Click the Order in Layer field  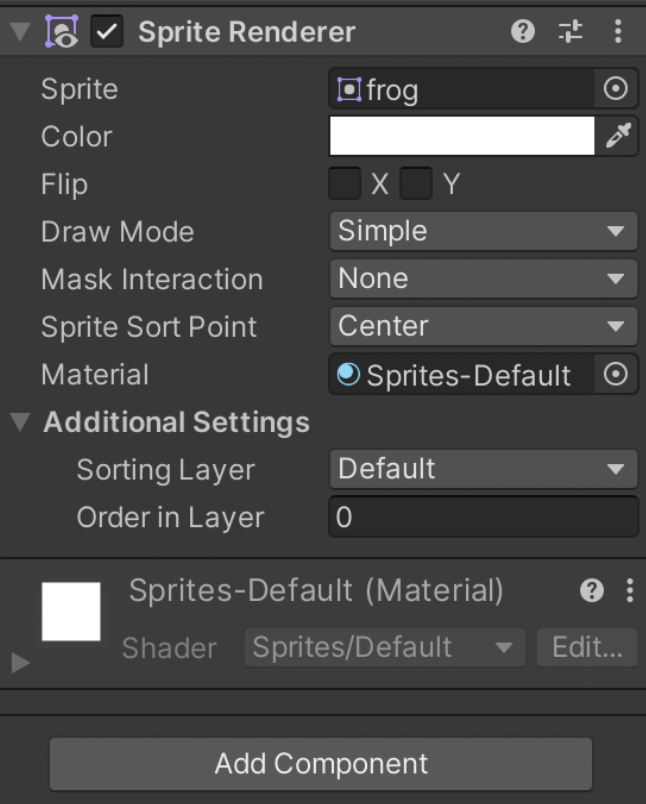[x=483, y=518]
